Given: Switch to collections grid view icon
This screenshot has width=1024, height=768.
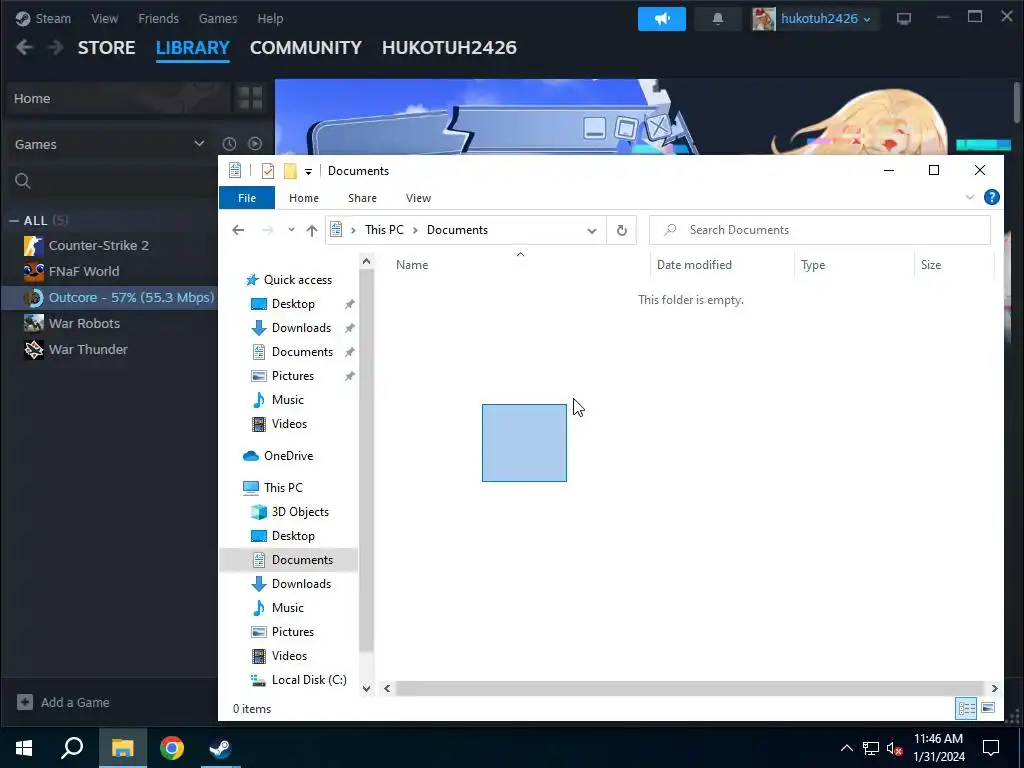Looking at the screenshot, I should pos(250,99).
